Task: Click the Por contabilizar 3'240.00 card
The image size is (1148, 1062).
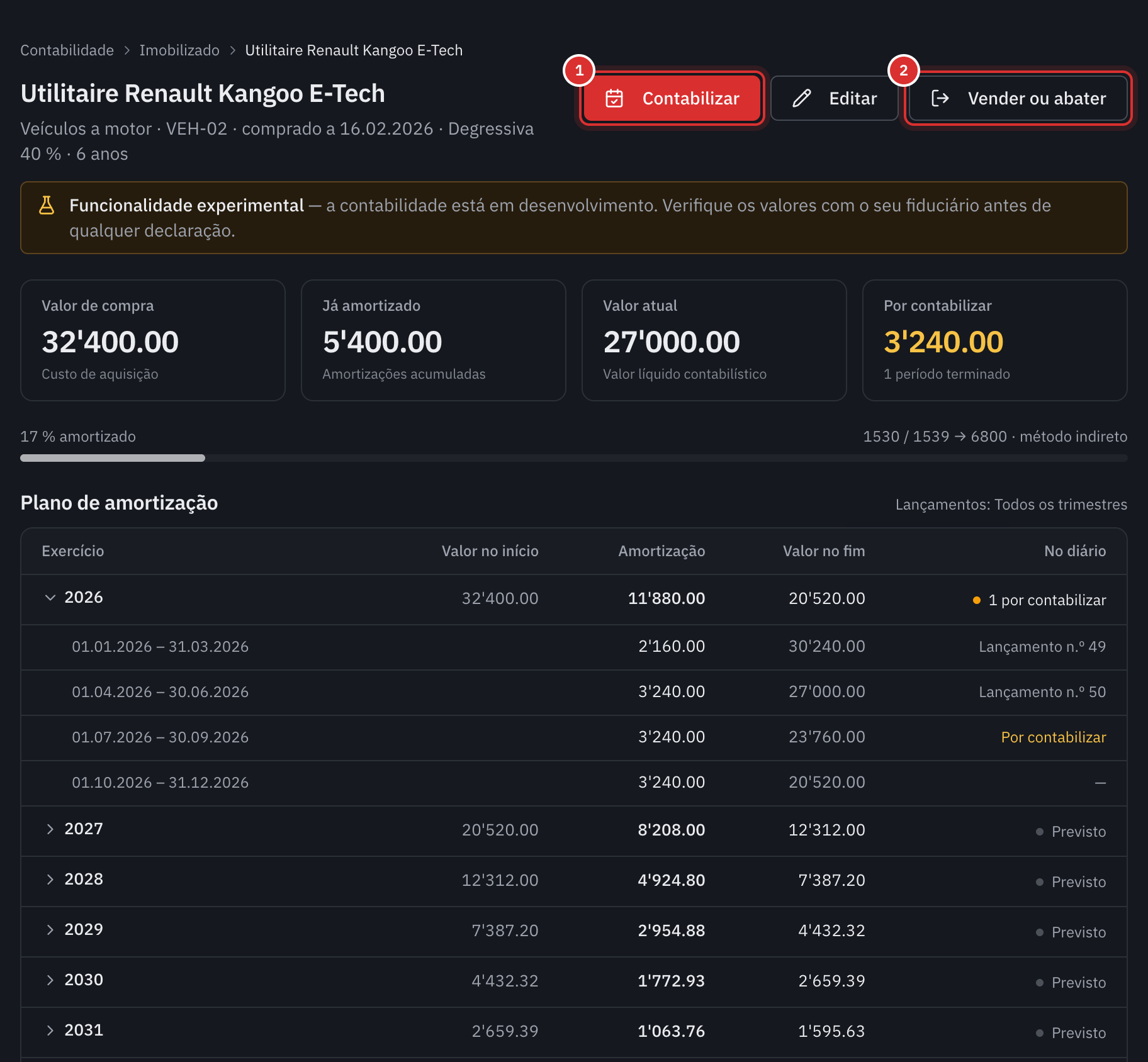Action: tap(995, 340)
